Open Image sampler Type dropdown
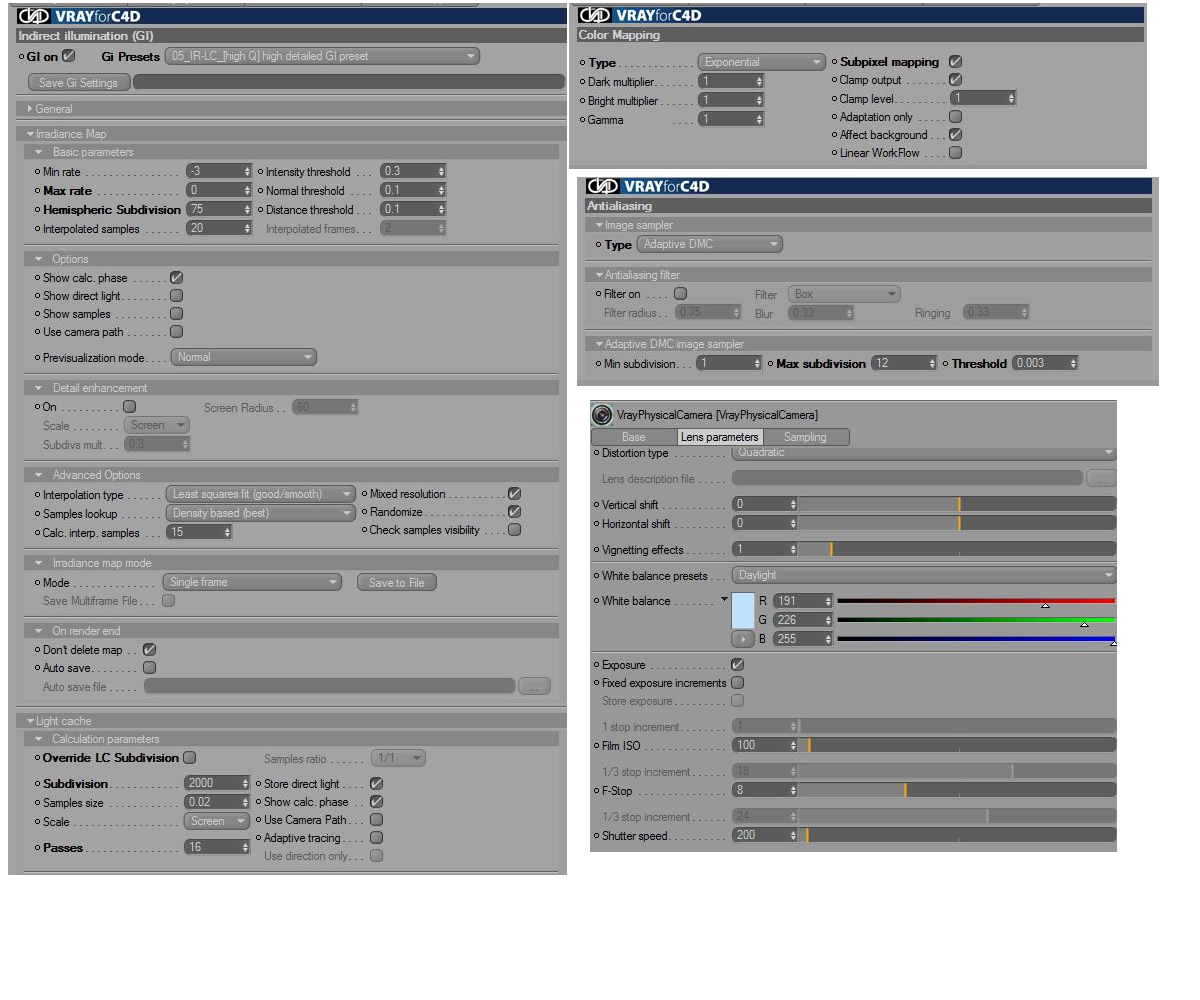This screenshot has width=1200, height=1000. coord(710,245)
